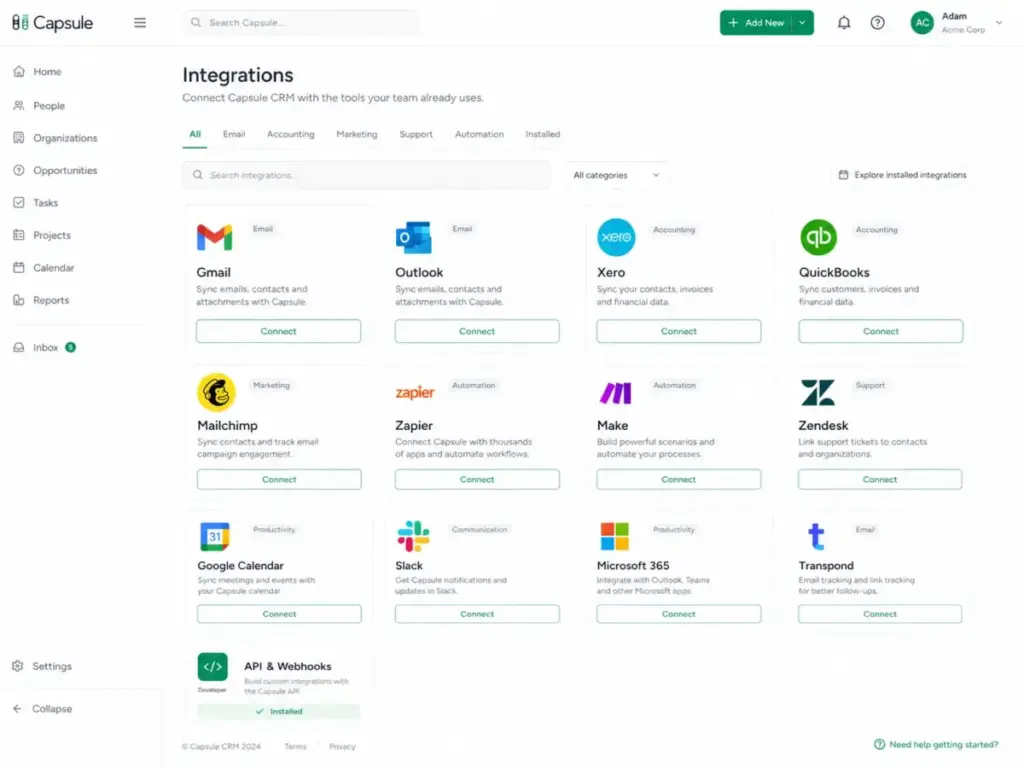
Task: Focus the Search Capsule field
Action: click(x=301, y=23)
